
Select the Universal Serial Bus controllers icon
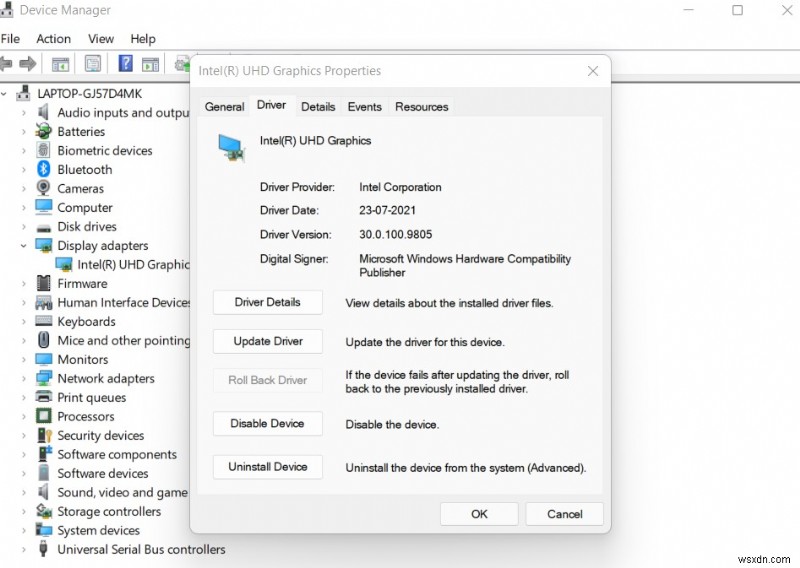pyautogui.click(x=43, y=549)
